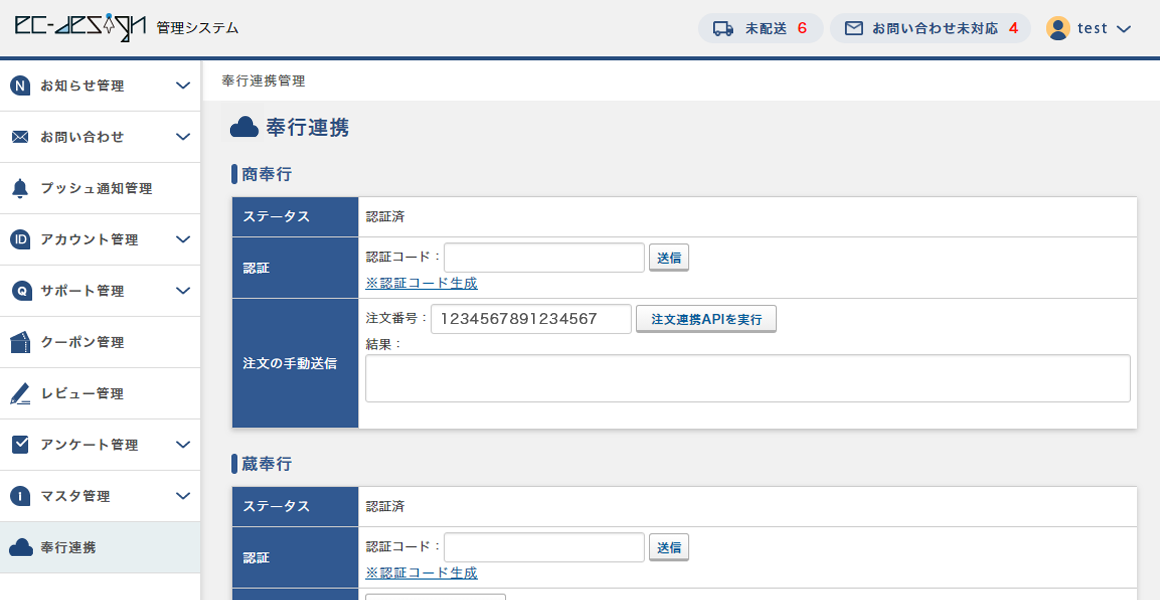The height and width of the screenshot is (600, 1160).
Task: Click the mail icon beside お問い合わせ
Action: tap(20, 137)
